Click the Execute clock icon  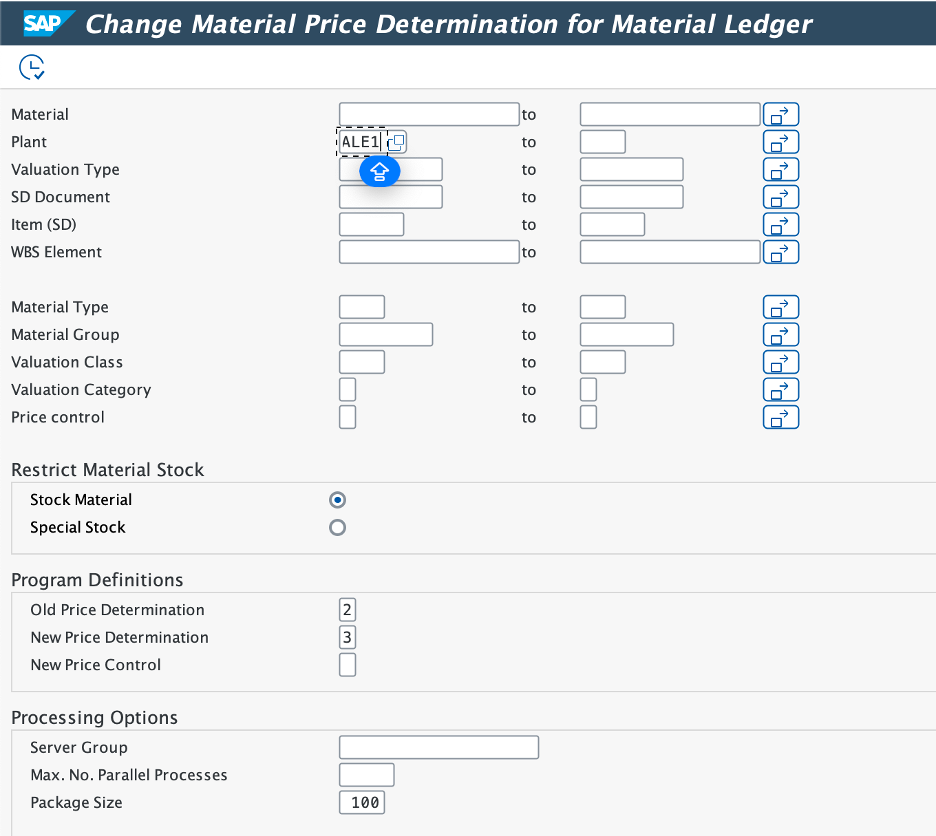coord(31,67)
